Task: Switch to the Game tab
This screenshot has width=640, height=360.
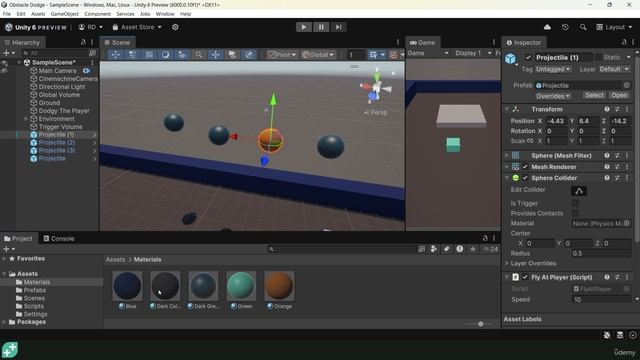Action: click(422, 42)
